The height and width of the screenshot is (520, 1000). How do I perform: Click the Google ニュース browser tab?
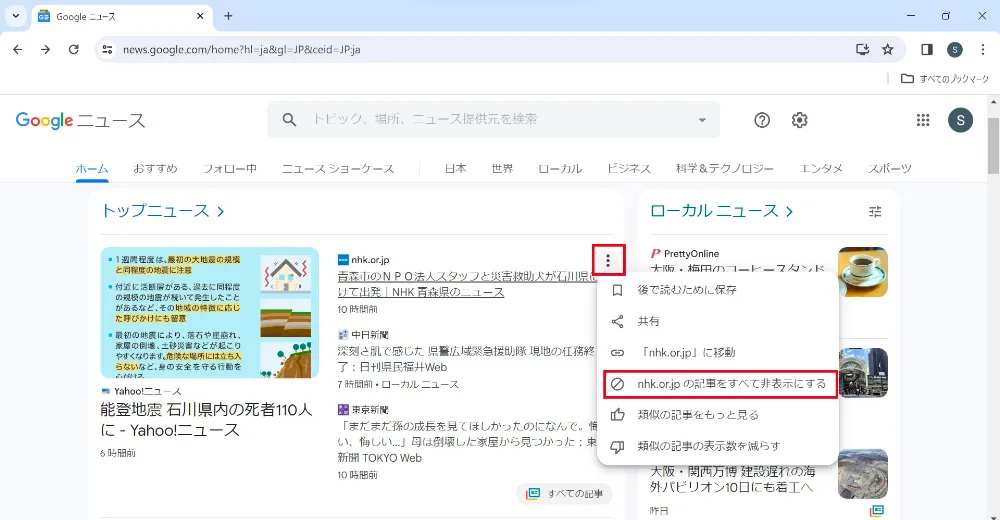point(121,17)
